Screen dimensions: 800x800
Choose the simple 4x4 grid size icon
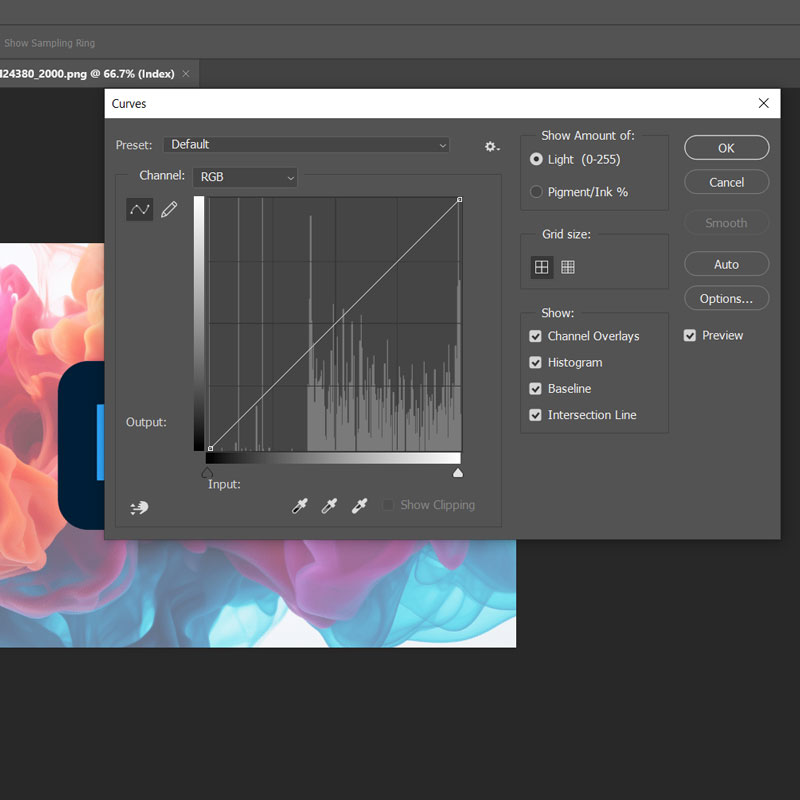tap(541, 267)
